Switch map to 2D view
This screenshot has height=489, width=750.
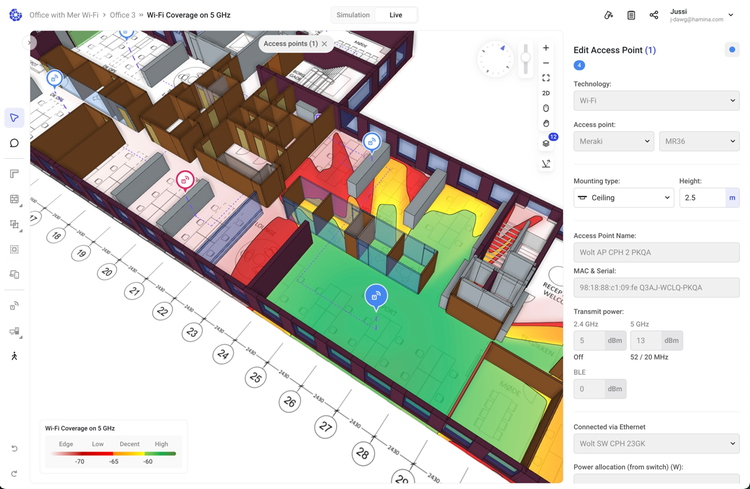tap(546, 92)
